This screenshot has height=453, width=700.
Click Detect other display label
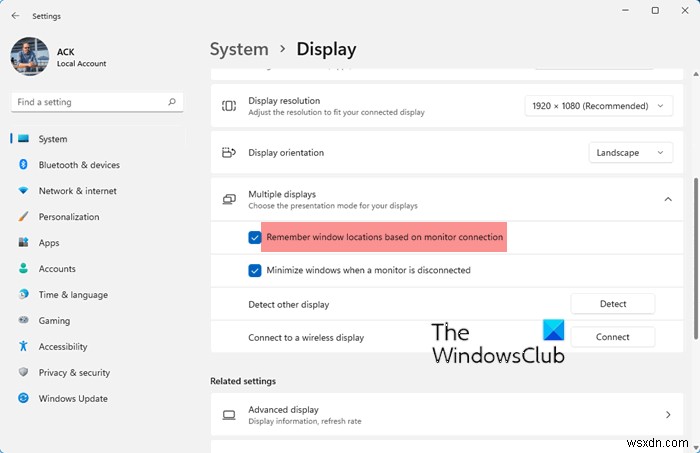tap(288, 304)
